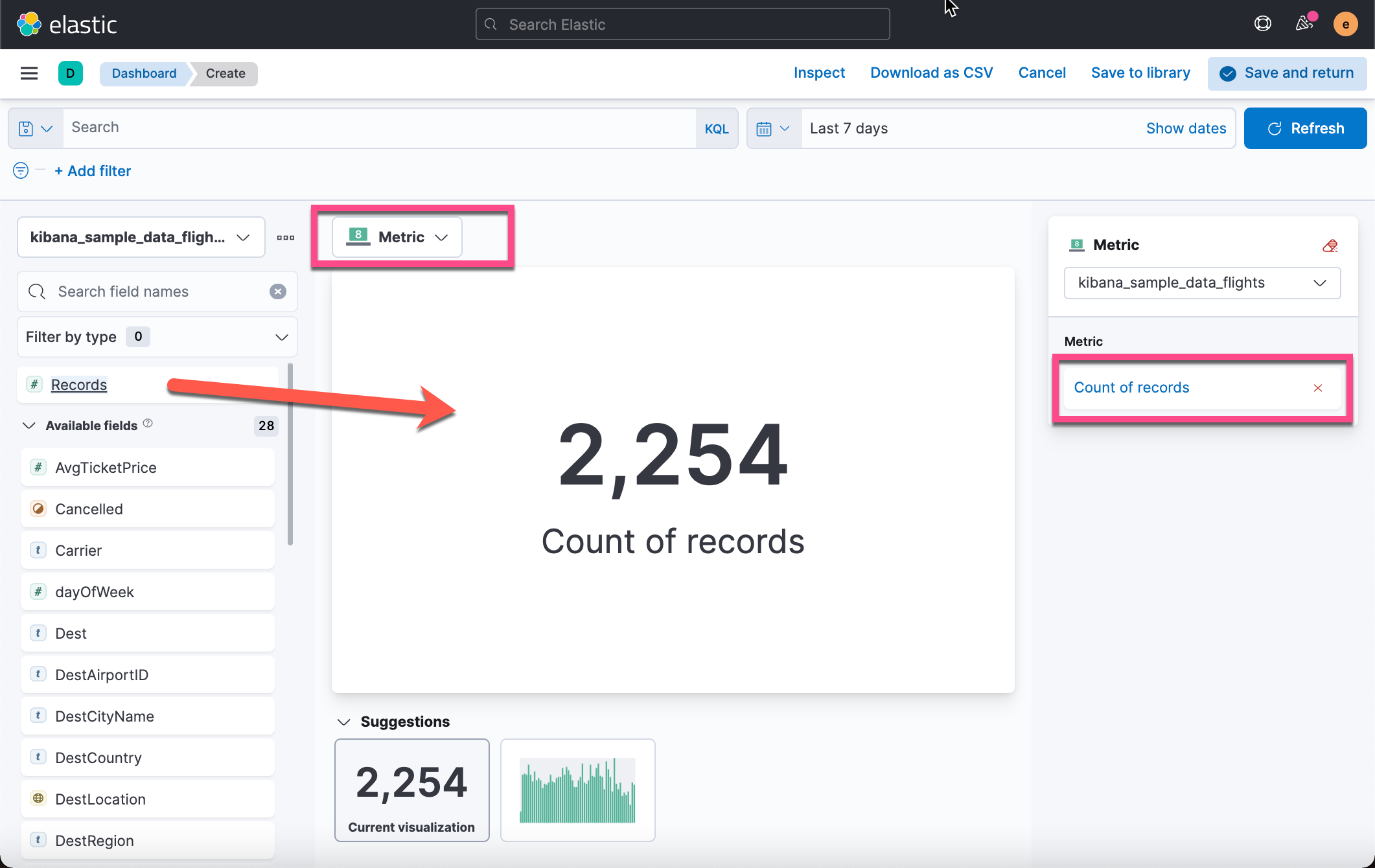The height and width of the screenshot is (868, 1375).
Task: Open the newsfeed celebration icon
Action: [x=1304, y=25]
